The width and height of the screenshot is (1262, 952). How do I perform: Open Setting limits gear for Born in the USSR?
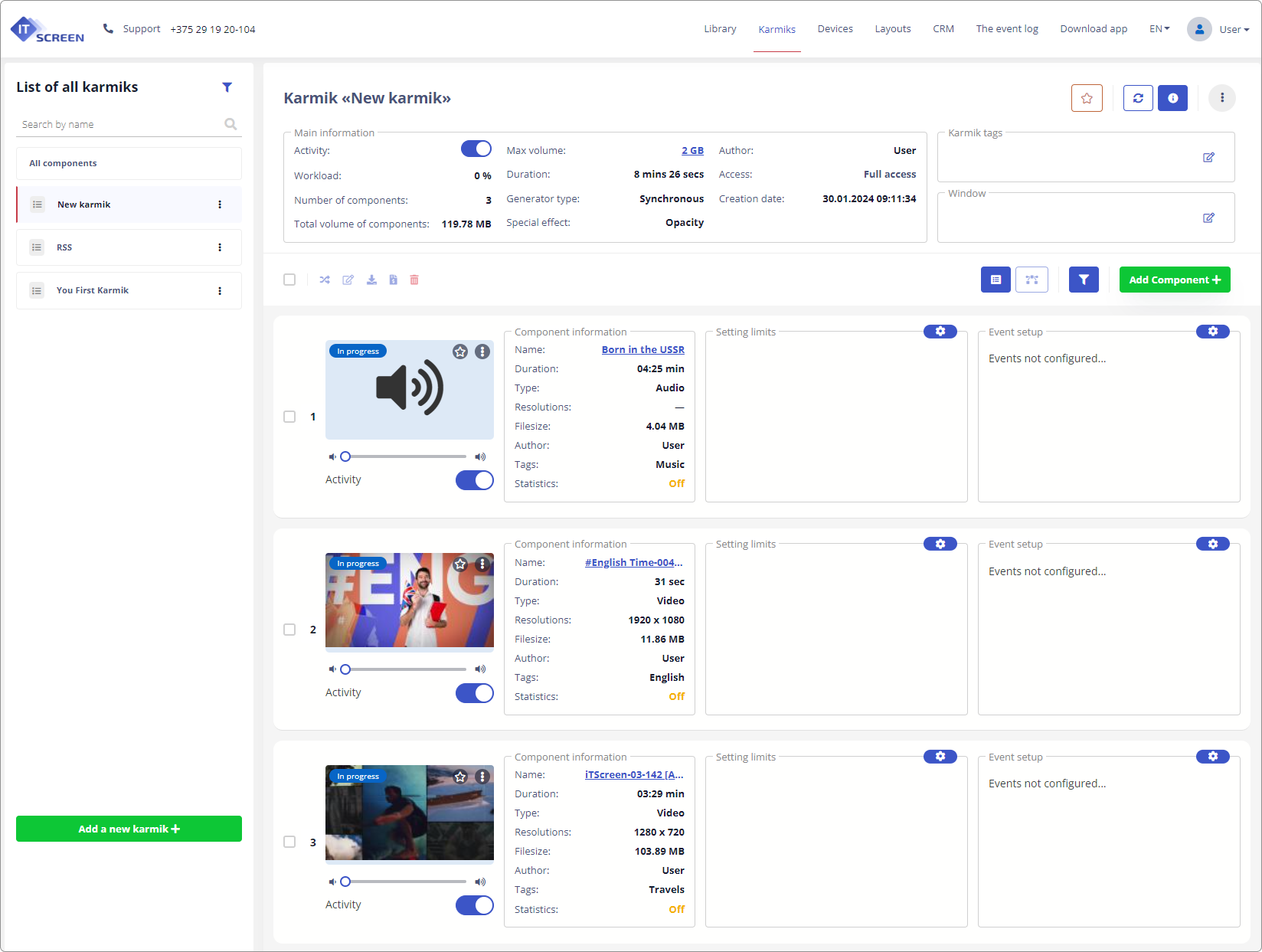[940, 332]
